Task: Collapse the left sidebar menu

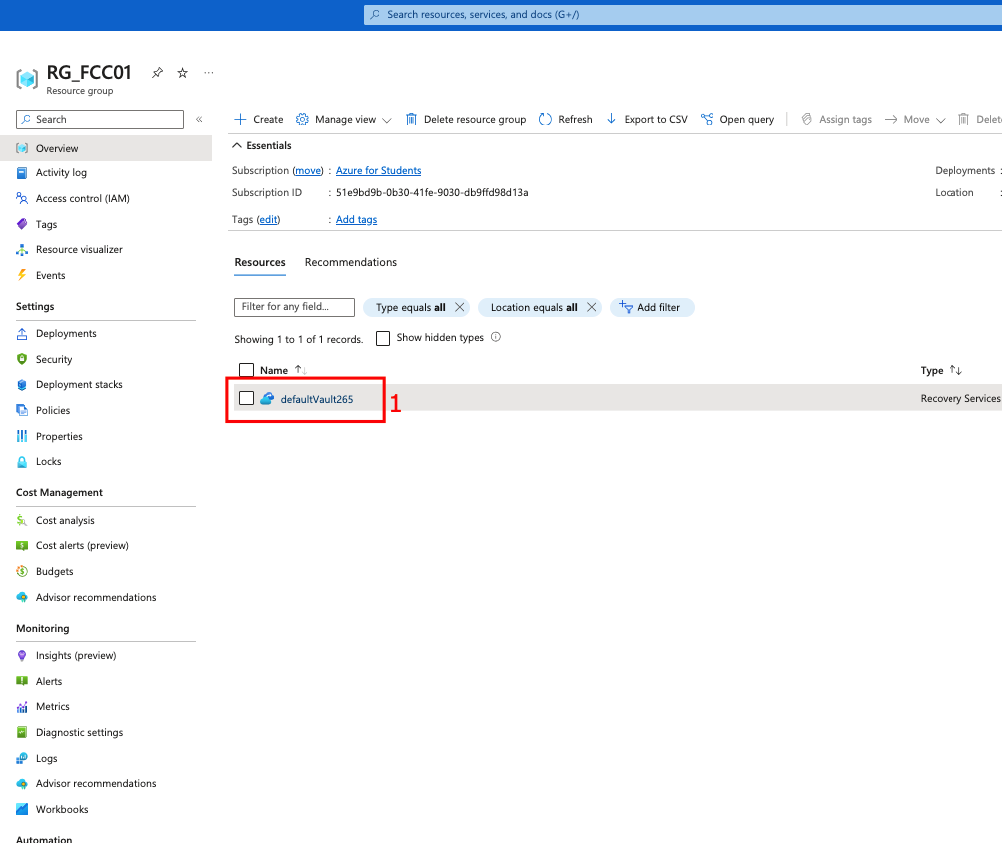Action: pos(199,119)
